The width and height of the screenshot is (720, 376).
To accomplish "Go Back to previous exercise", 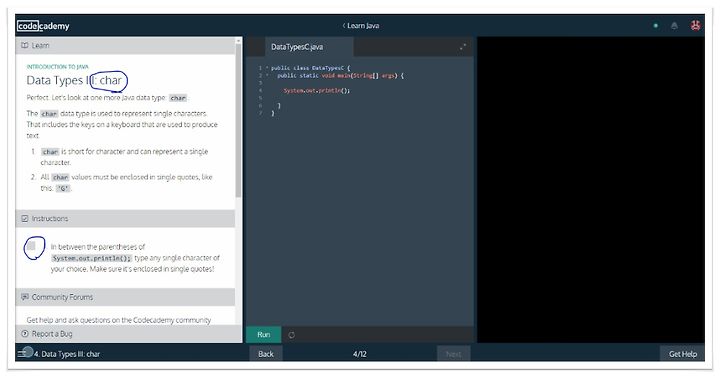I will (x=265, y=354).
